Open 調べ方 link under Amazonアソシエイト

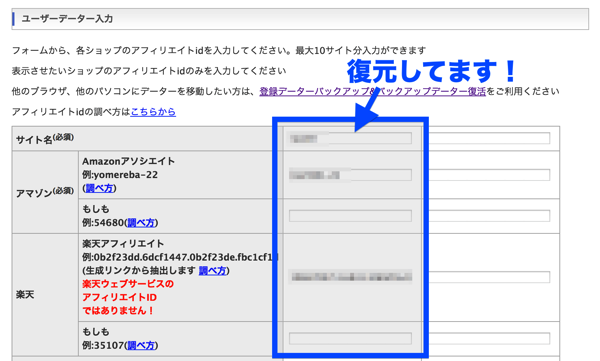click(x=99, y=188)
